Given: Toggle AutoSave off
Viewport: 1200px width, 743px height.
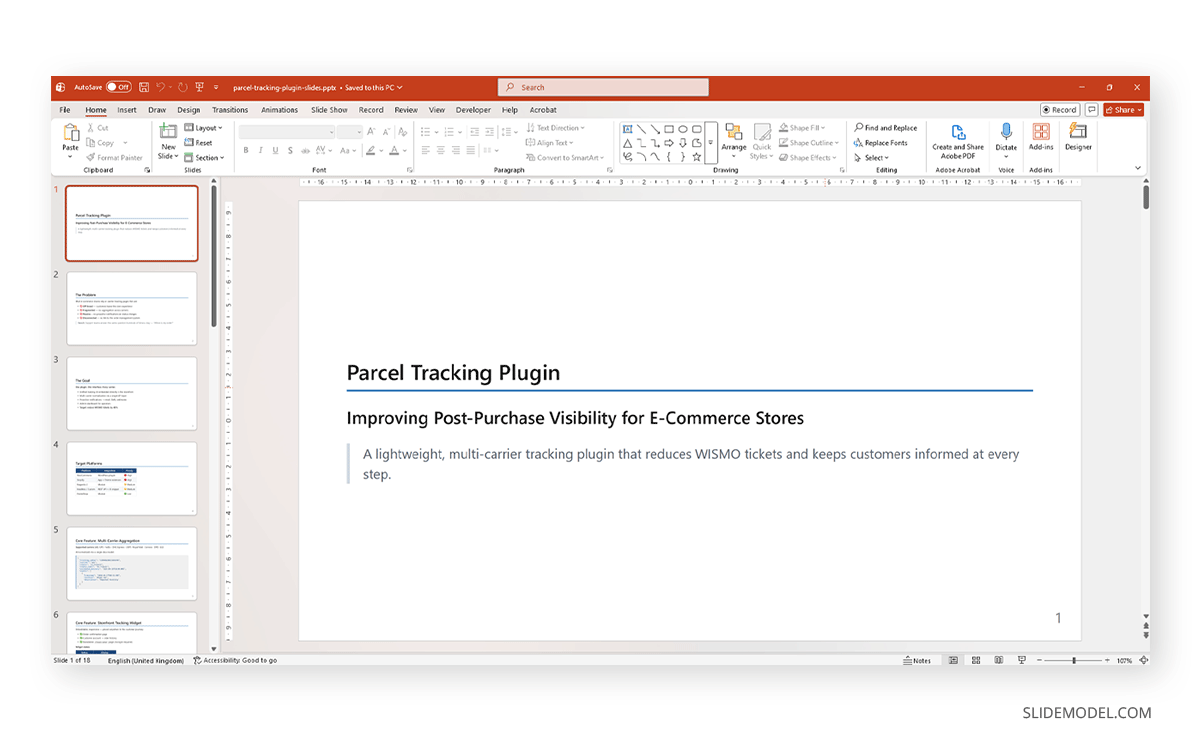Looking at the screenshot, I should (118, 87).
